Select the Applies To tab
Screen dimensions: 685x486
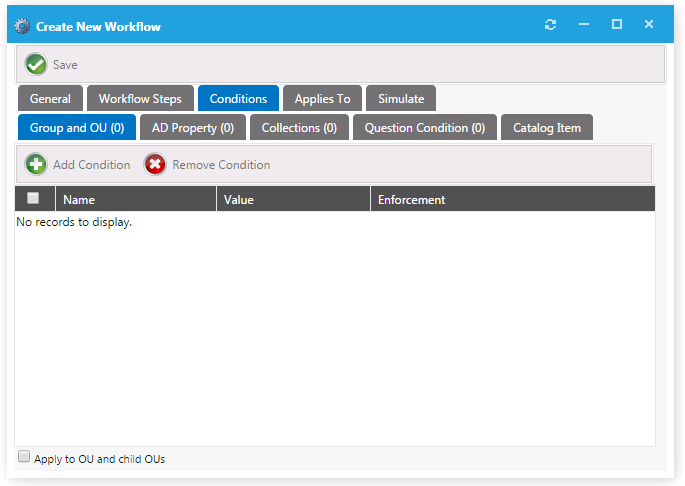(x=322, y=99)
